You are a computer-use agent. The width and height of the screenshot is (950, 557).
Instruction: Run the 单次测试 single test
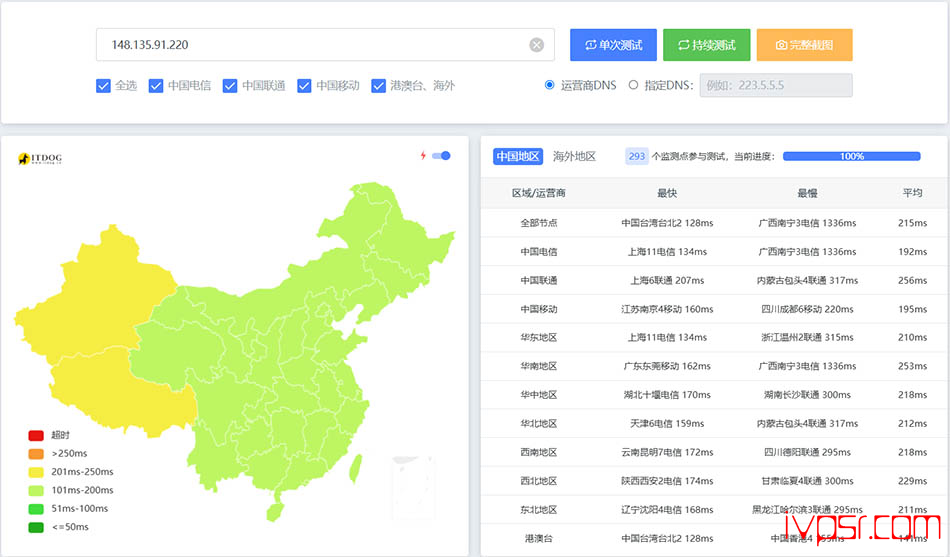click(x=613, y=45)
